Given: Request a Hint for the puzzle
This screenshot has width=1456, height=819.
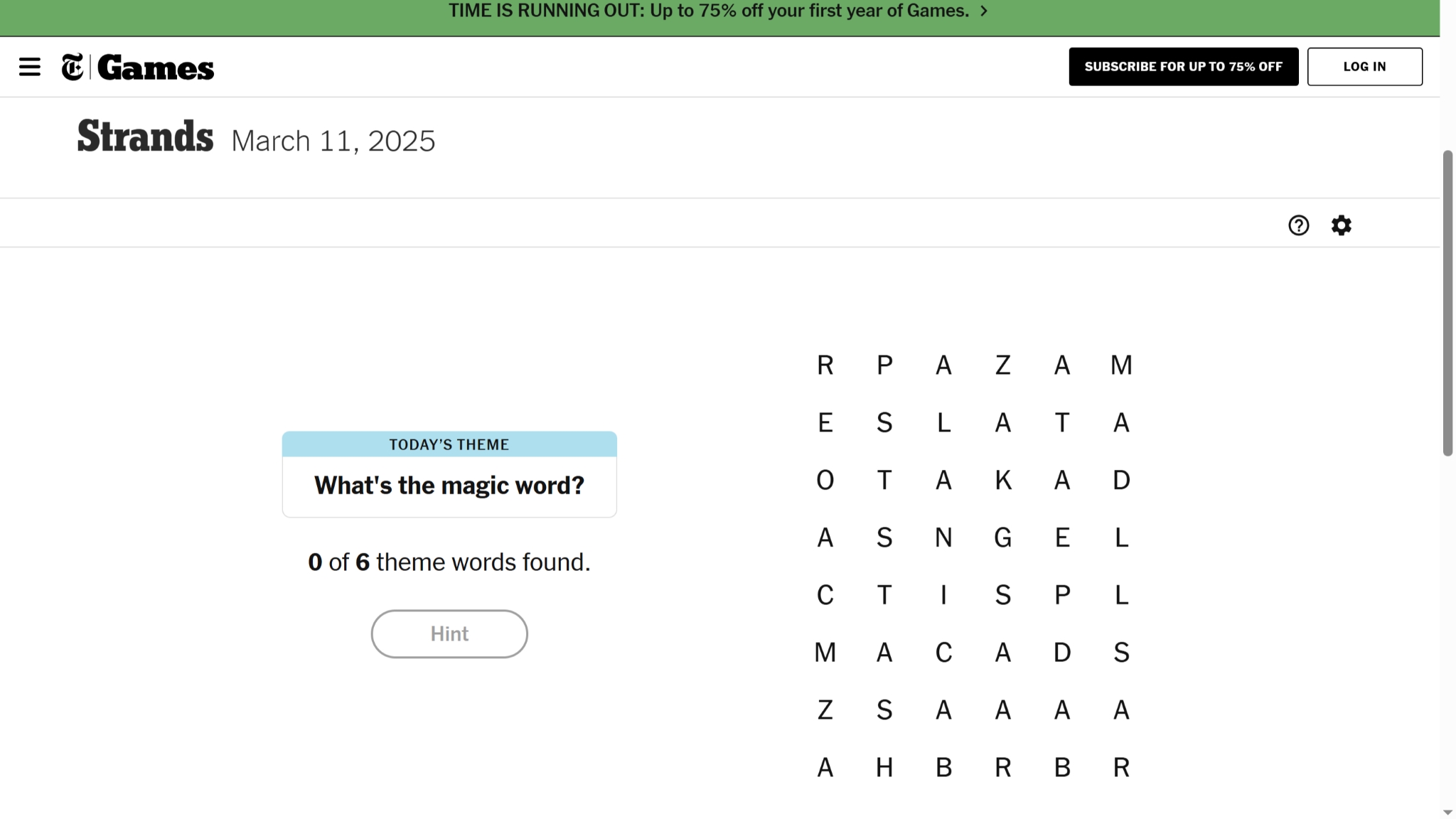Looking at the screenshot, I should coord(449,633).
